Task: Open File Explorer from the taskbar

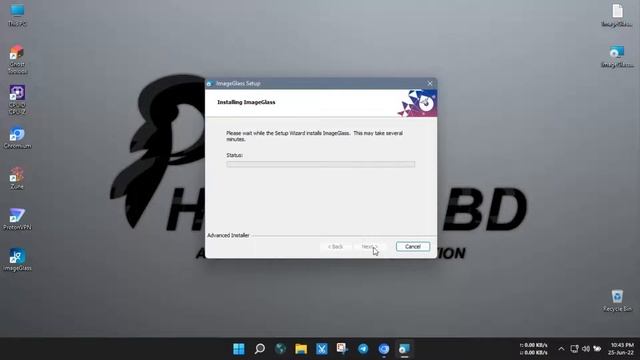Action: pyautogui.click(x=301, y=349)
